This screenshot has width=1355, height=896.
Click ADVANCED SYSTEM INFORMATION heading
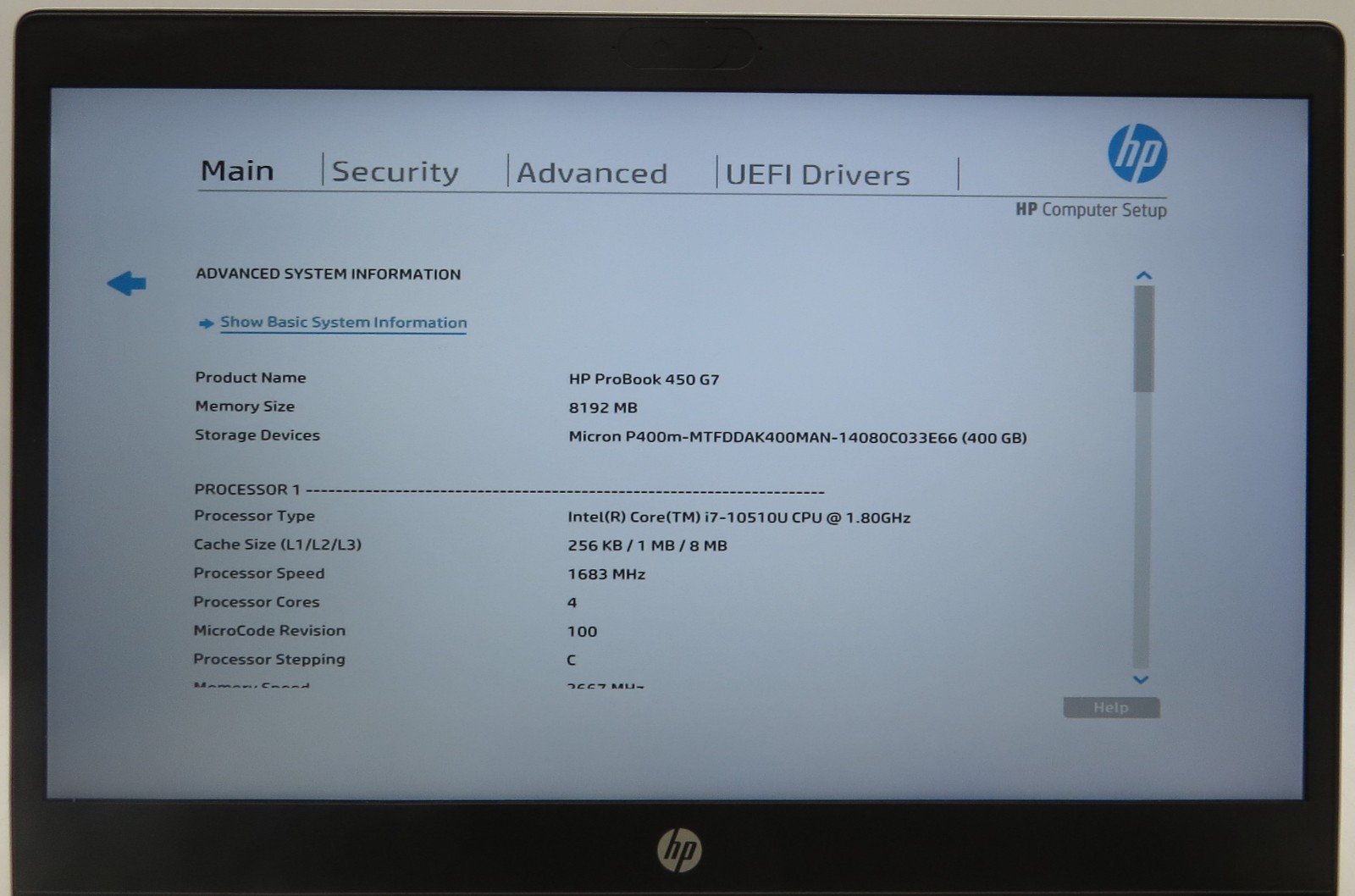[x=329, y=274]
